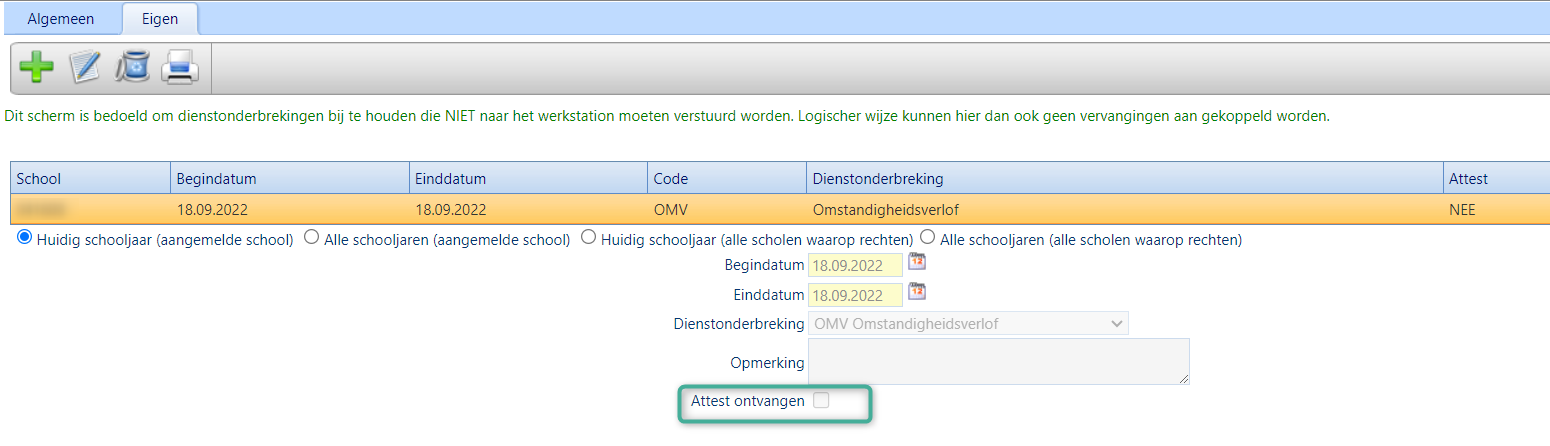Click the Begindatum date field

pyautogui.click(x=855, y=265)
